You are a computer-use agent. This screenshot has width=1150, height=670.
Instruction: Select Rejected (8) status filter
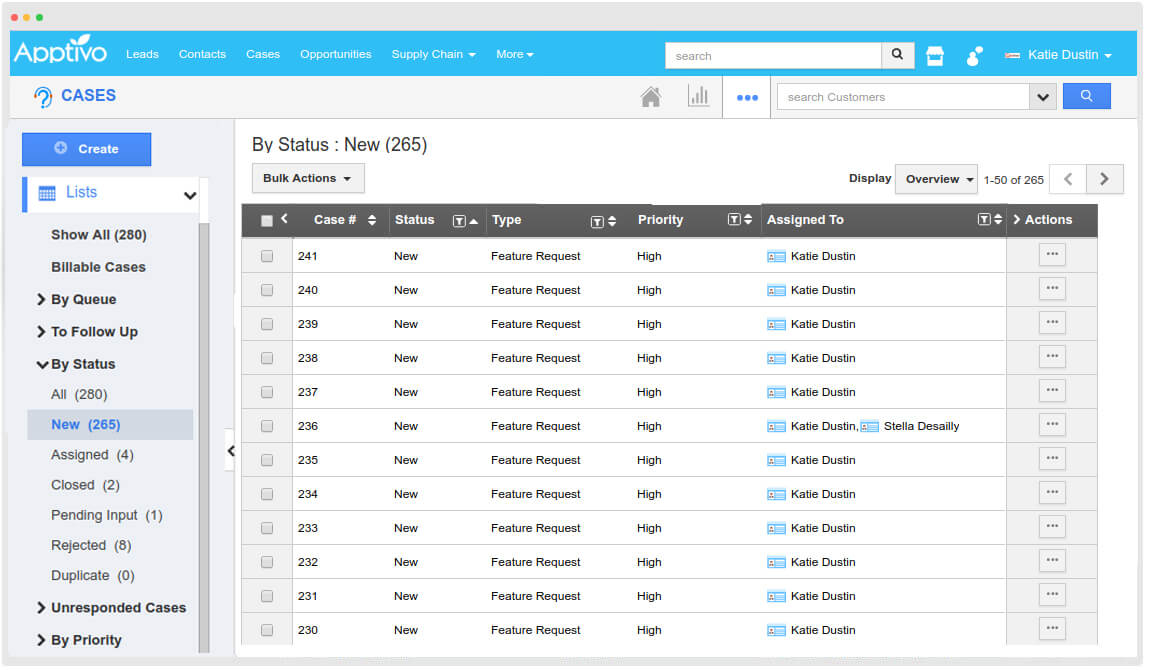point(91,545)
